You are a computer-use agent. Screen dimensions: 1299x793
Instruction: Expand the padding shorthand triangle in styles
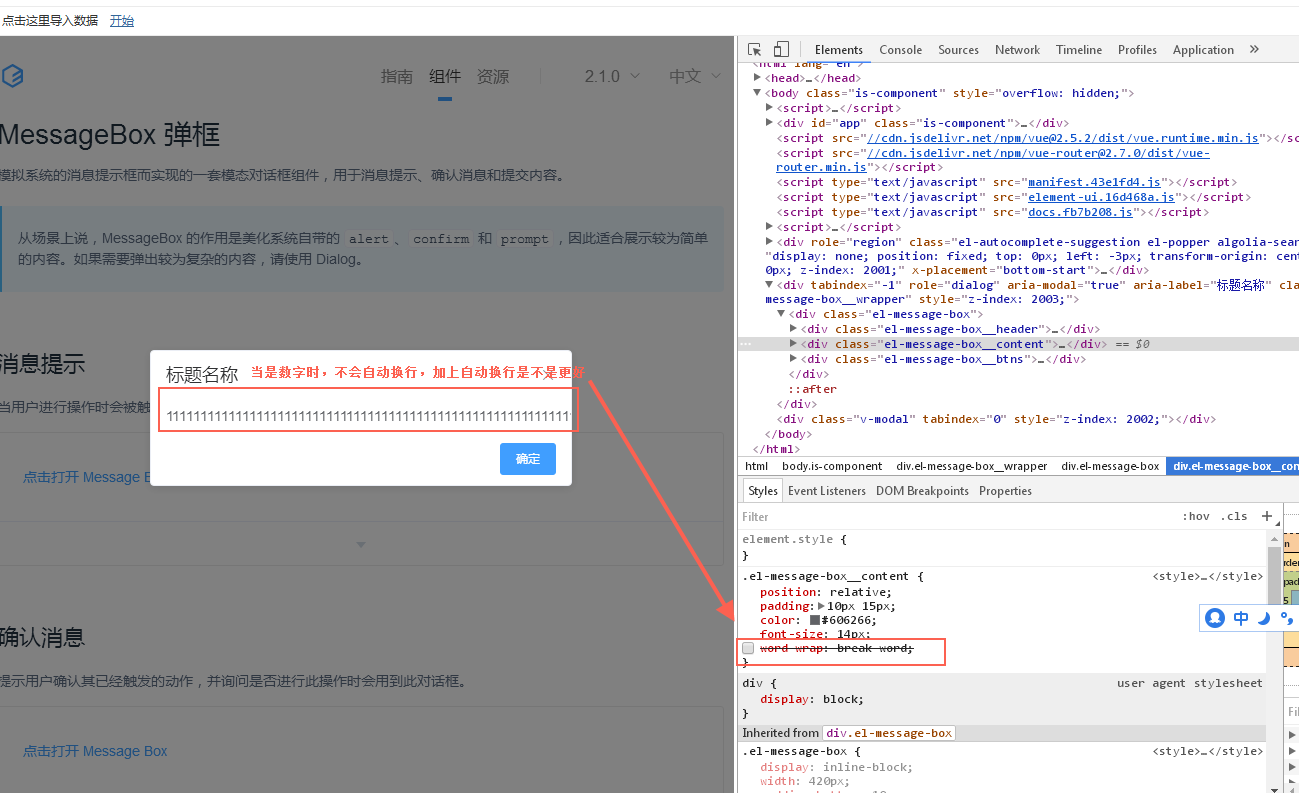coord(822,606)
